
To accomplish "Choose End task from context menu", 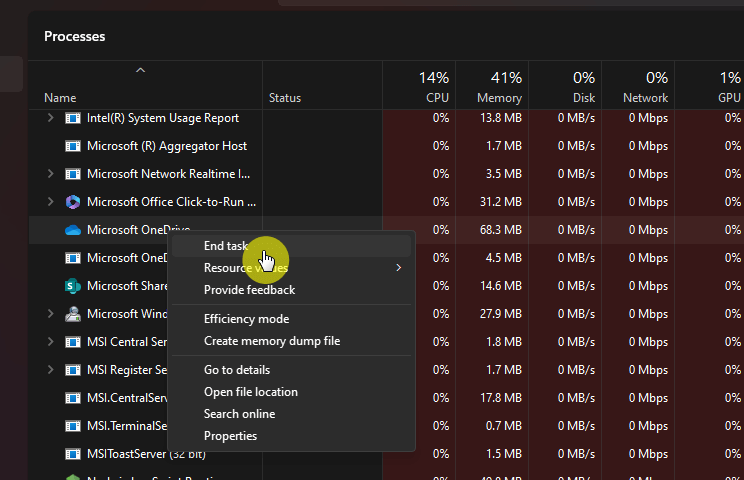I will point(291,246).
